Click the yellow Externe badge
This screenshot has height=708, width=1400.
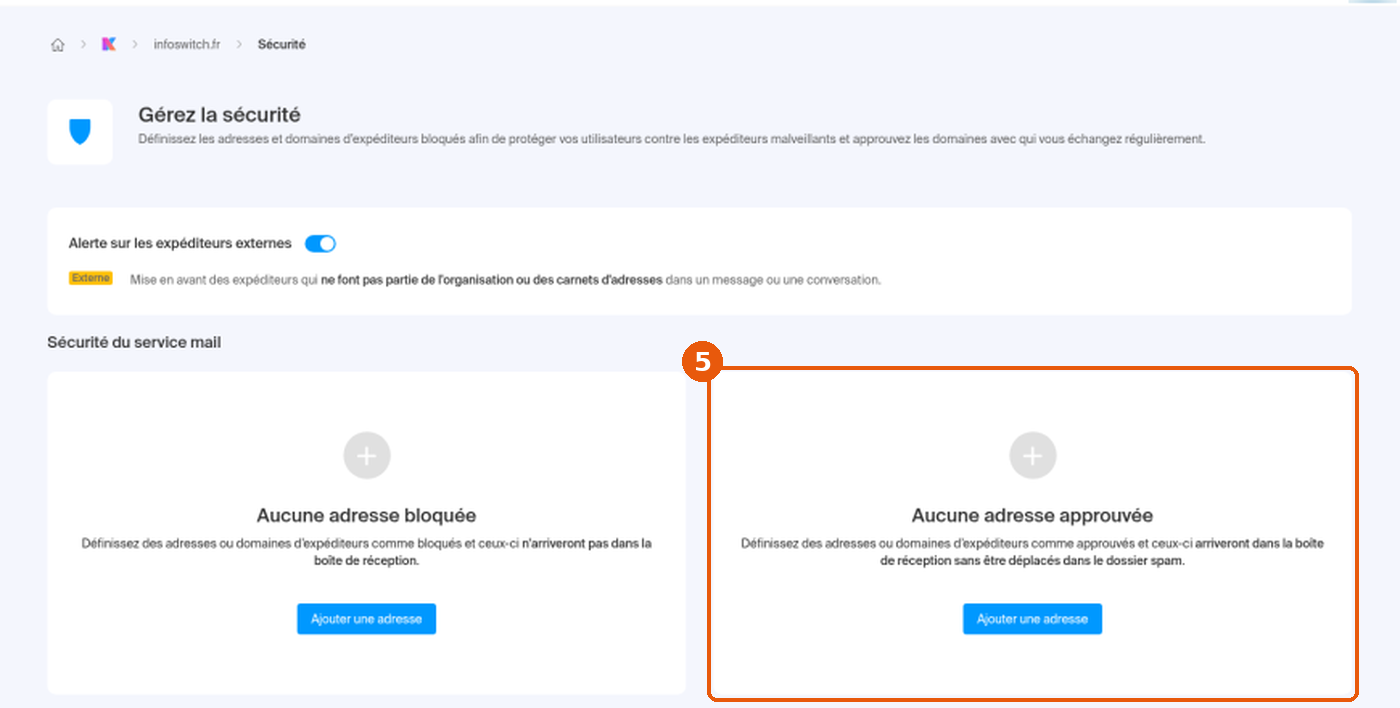(91, 278)
